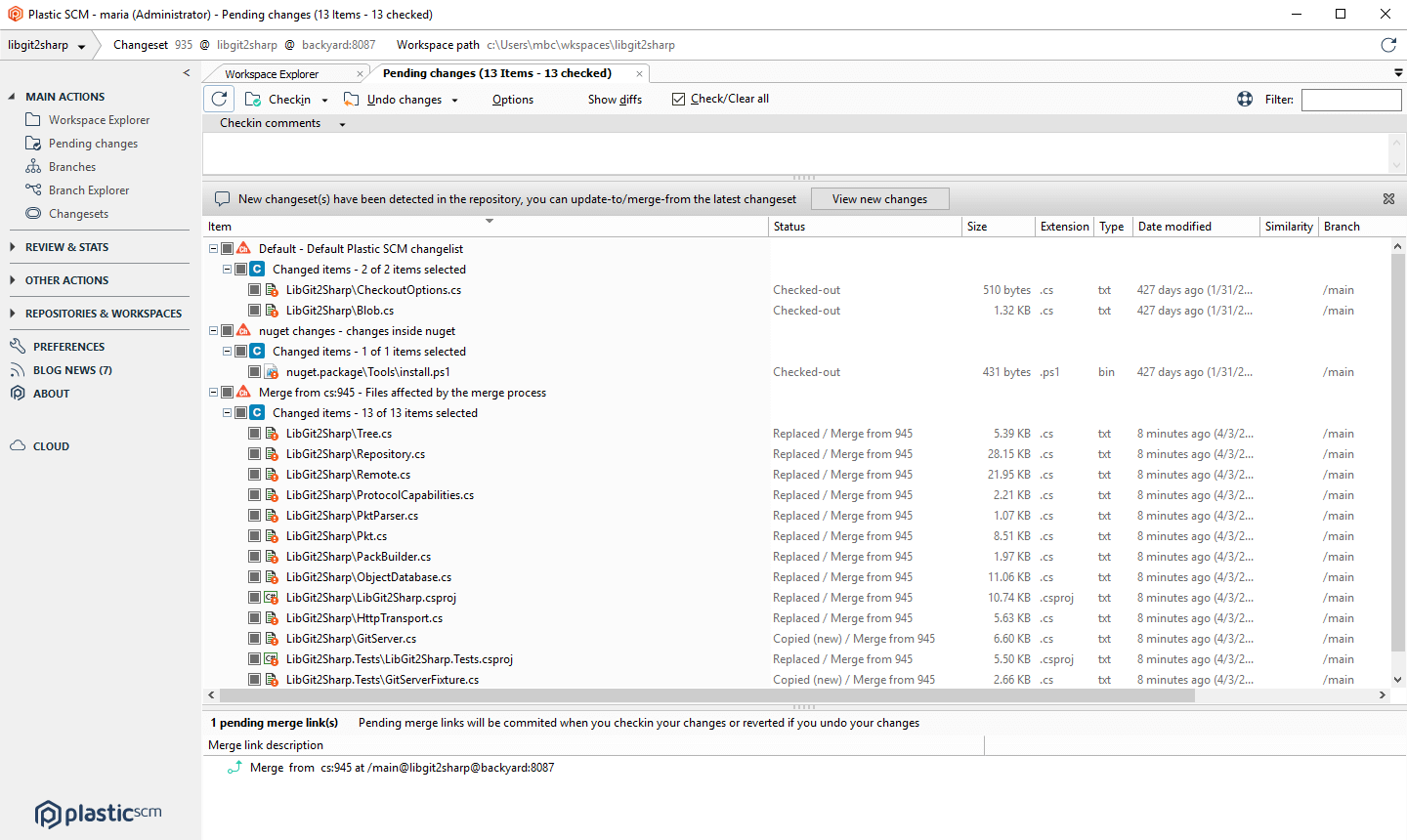This screenshot has height=840, width=1407.
Task: Click the About icon in the sidebar
Action: (x=18, y=394)
